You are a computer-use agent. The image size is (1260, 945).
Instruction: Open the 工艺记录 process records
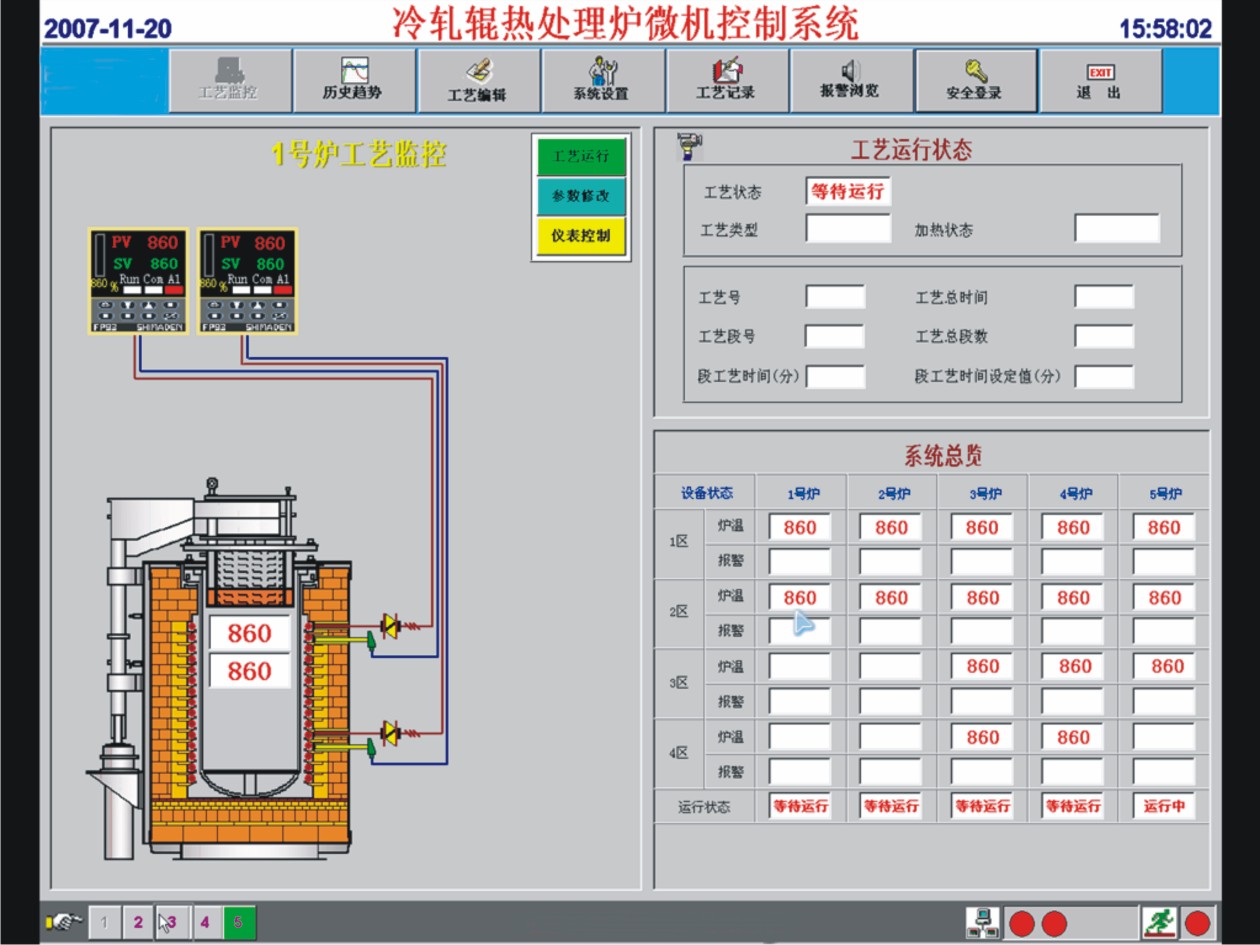pos(727,81)
